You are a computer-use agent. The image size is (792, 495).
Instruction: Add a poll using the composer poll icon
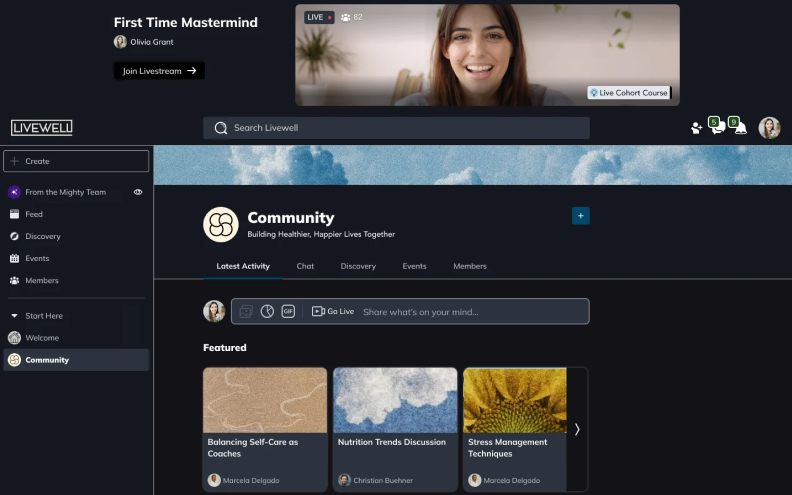[x=267, y=311]
